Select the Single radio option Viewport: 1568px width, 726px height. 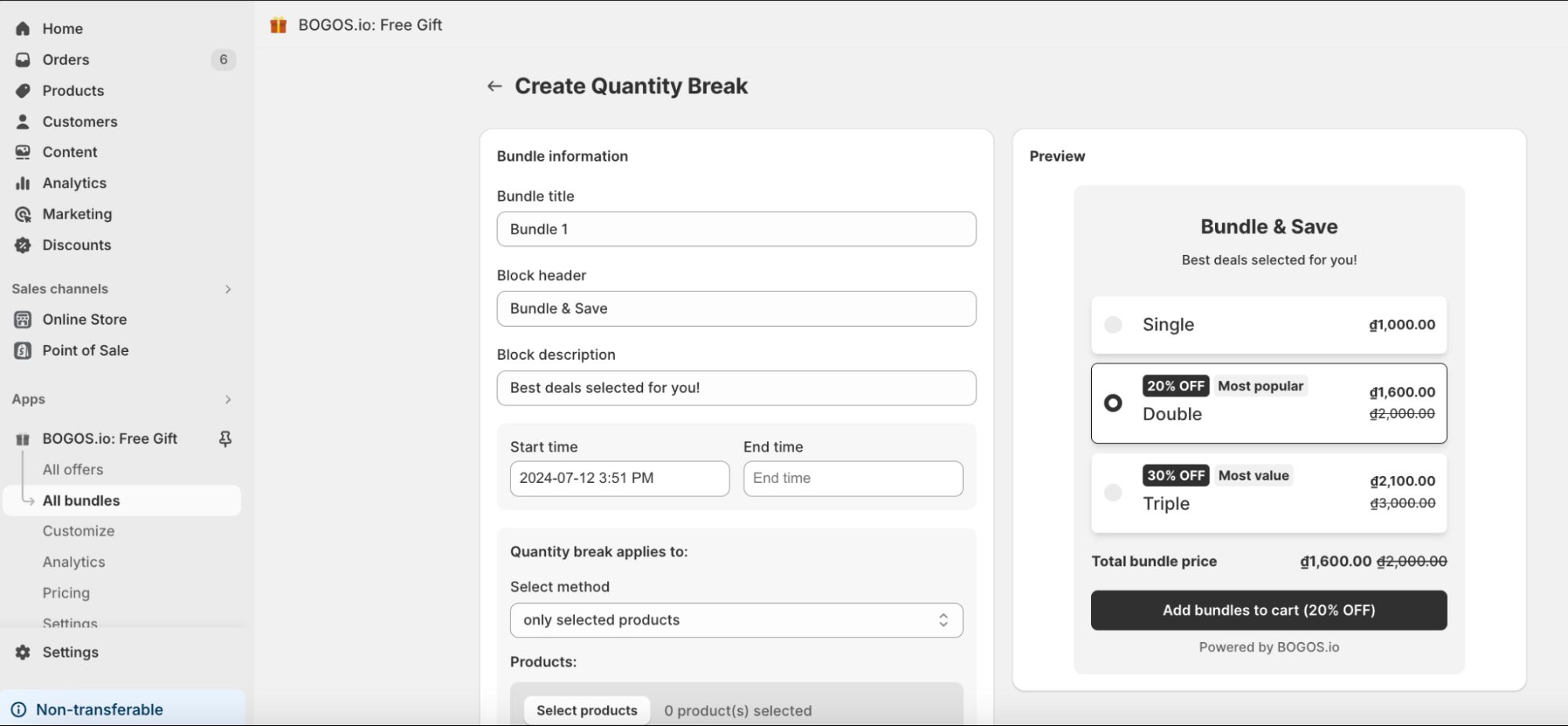(1112, 325)
